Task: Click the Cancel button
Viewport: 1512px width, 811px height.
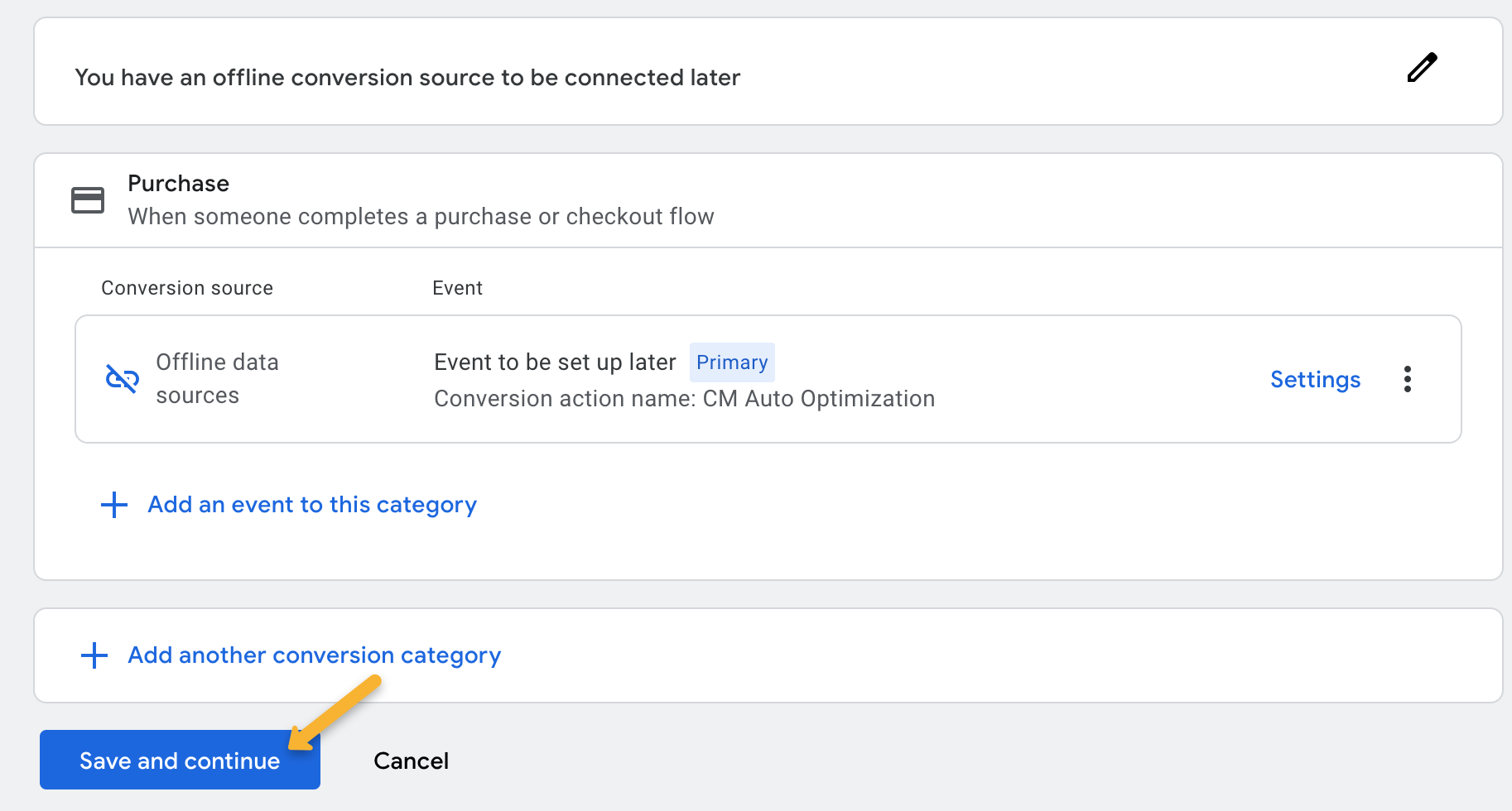Action: [x=411, y=761]
